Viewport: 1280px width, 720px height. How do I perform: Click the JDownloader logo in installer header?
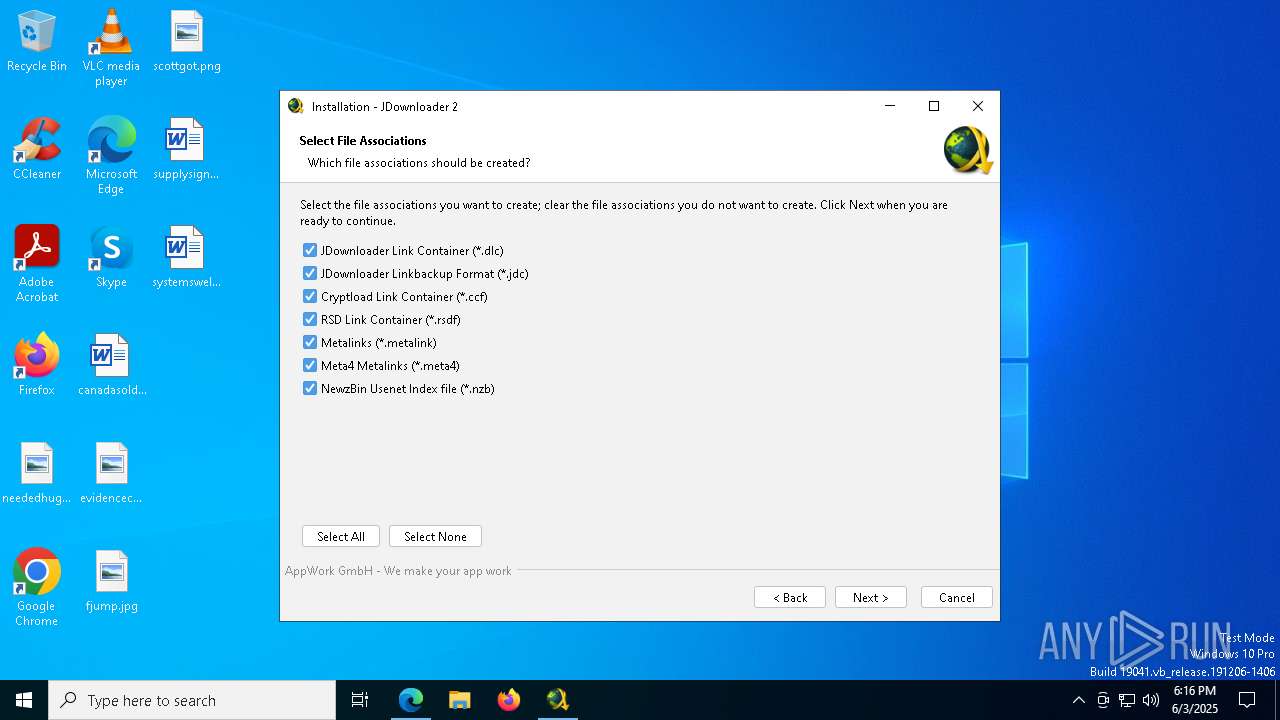click(967, 150)
